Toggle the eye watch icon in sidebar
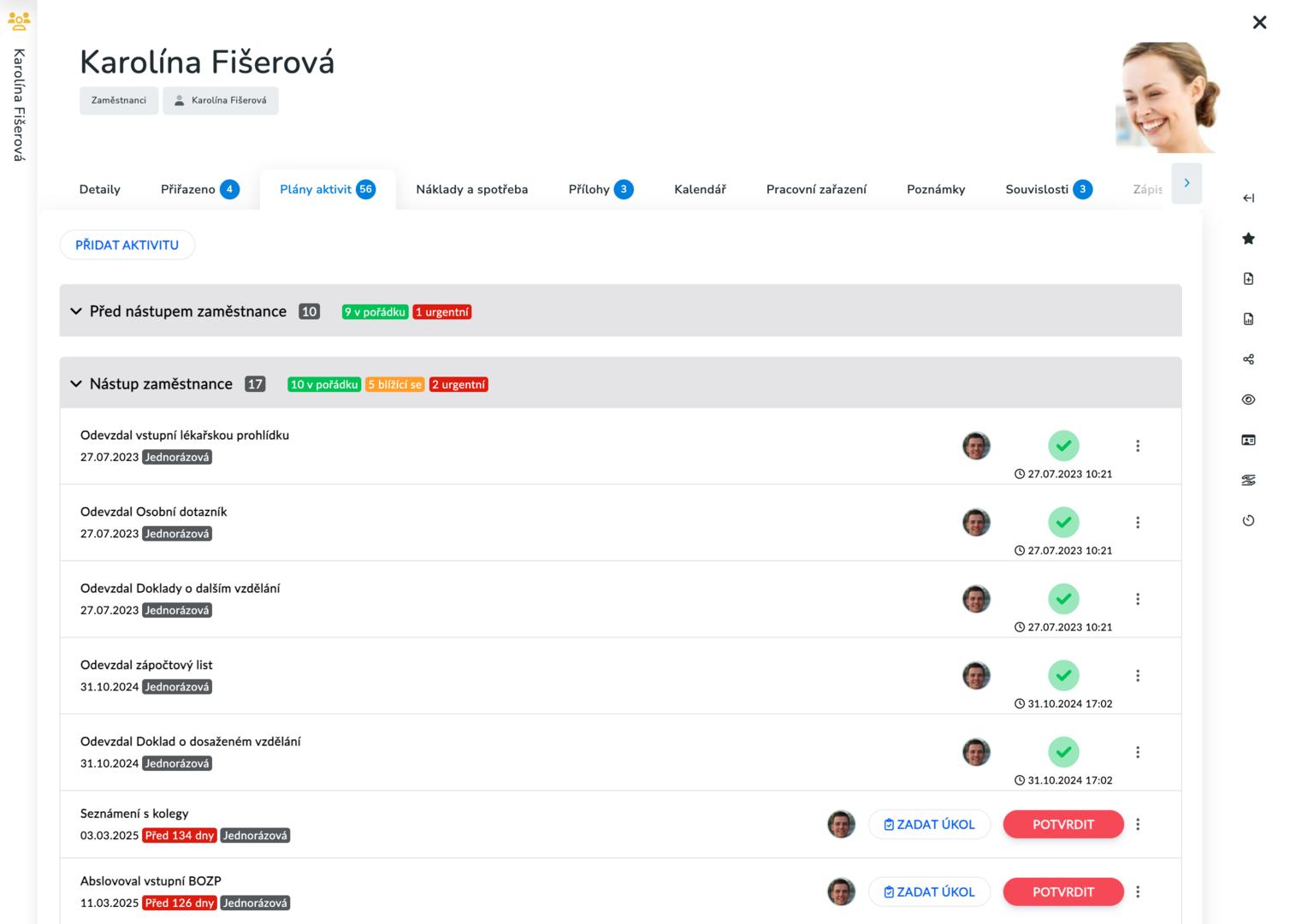The image size is (1290, 924). pos(1248,400)
